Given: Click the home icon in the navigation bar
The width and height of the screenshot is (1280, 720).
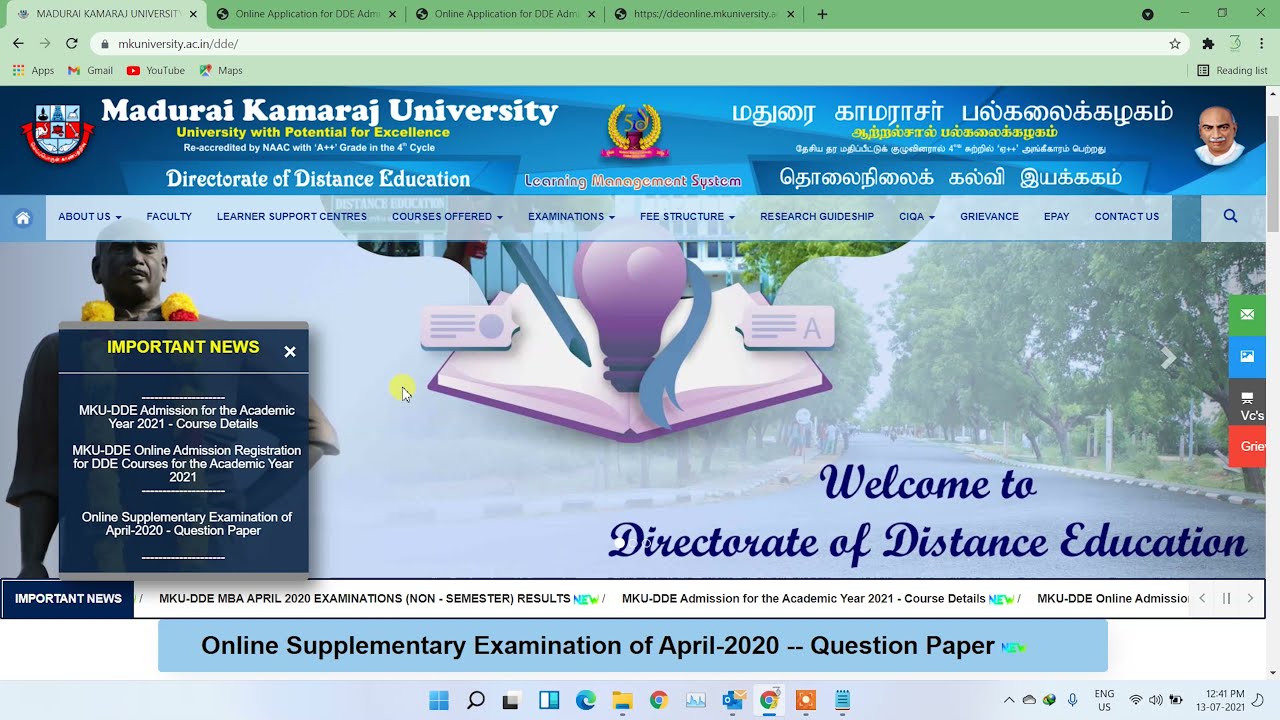Looking at the screenshot, I should click(x=23, y=218).
